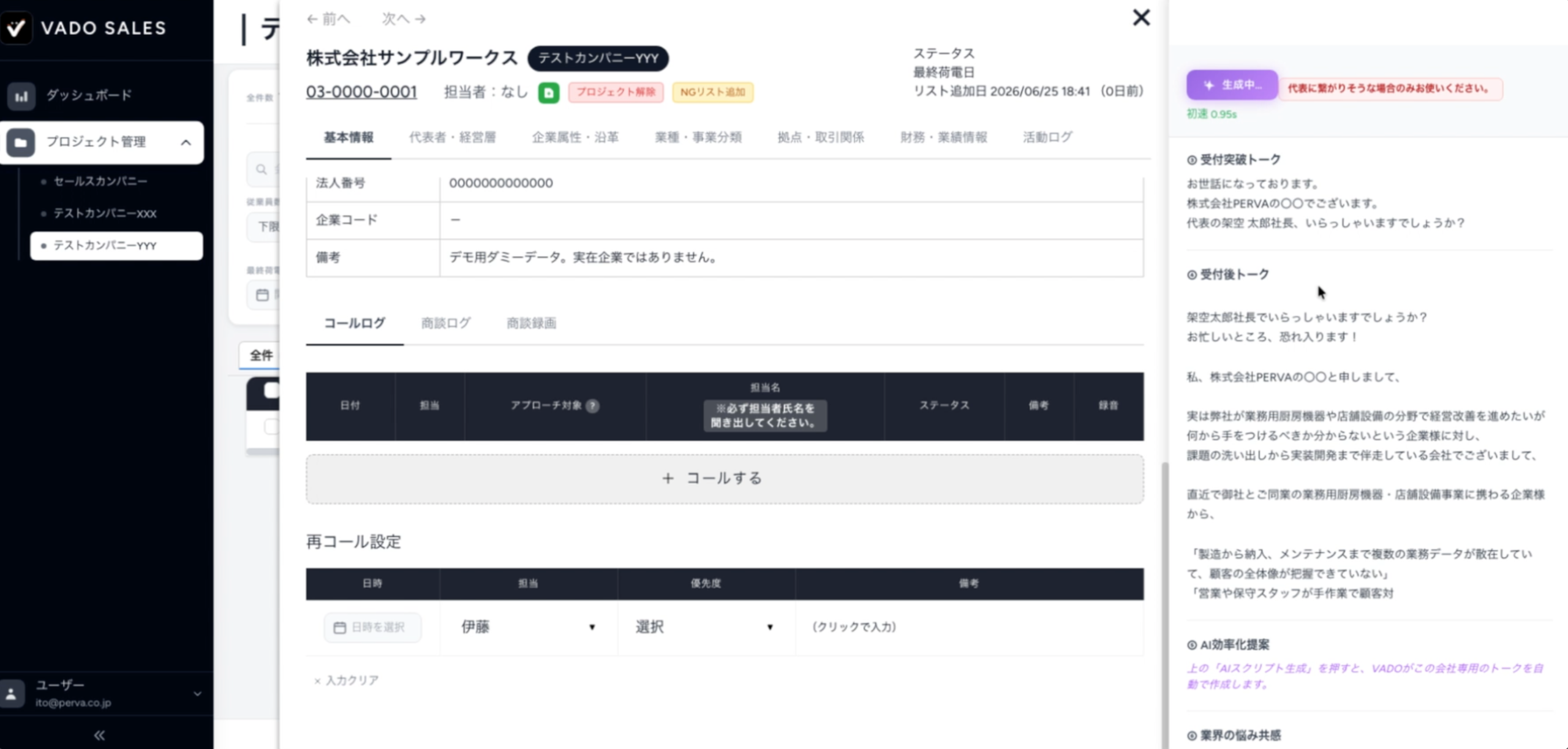Click the AI効率化提案 section heading

[x=1228, y=645]
